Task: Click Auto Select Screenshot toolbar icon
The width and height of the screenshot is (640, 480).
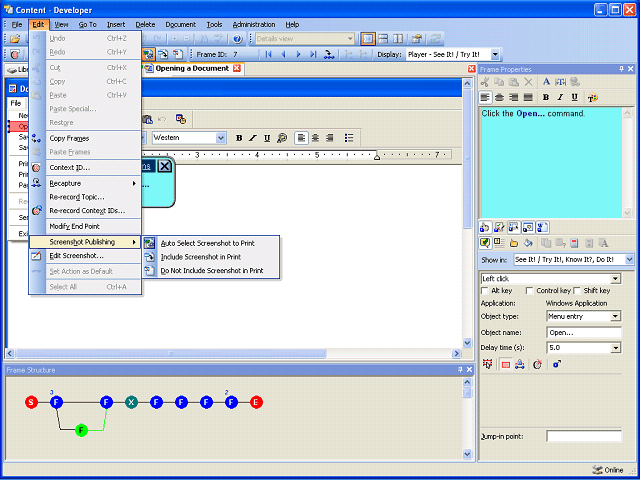Action: tap(148, 54)
